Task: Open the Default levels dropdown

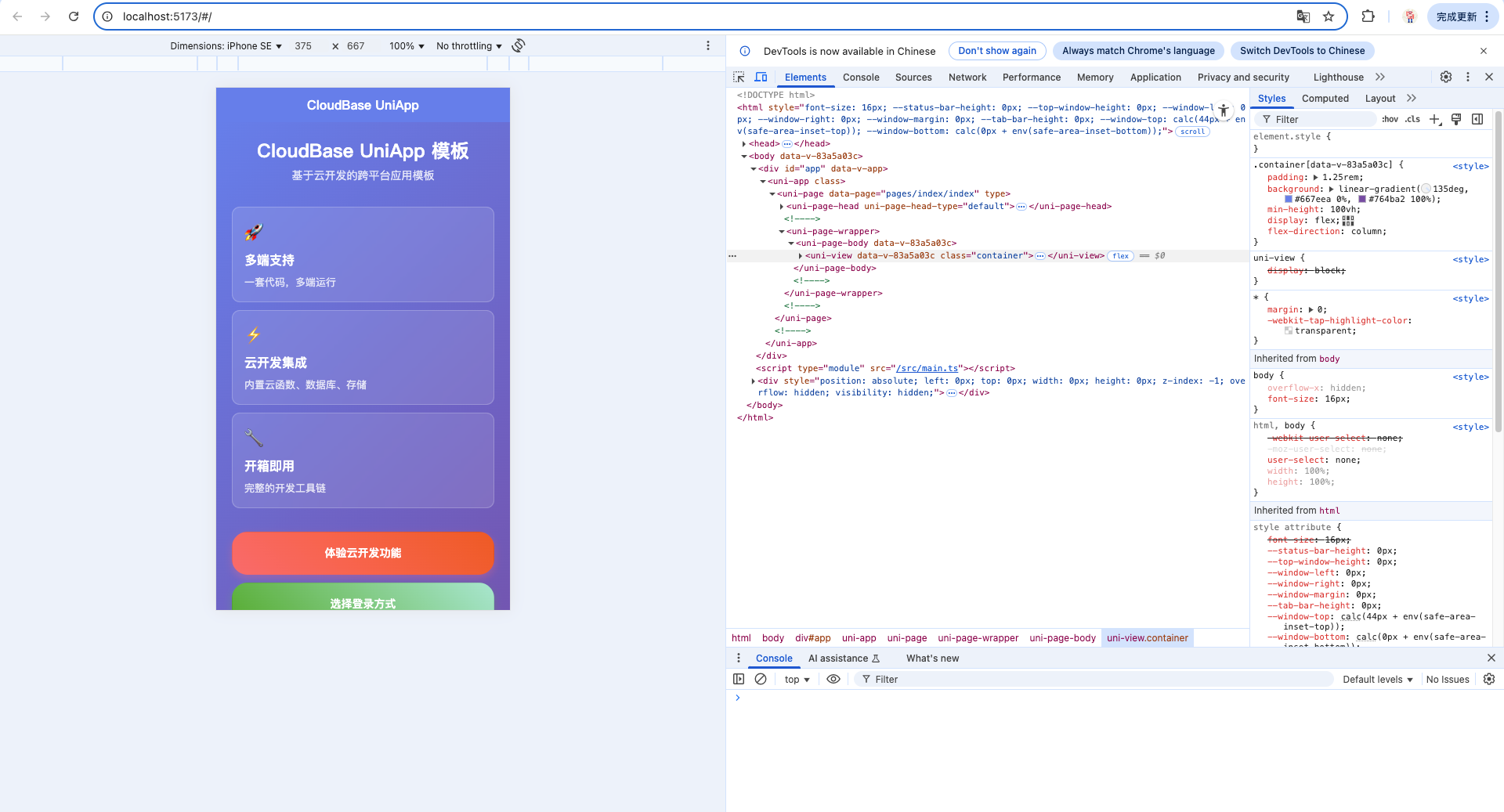Action: point(1378,679)
